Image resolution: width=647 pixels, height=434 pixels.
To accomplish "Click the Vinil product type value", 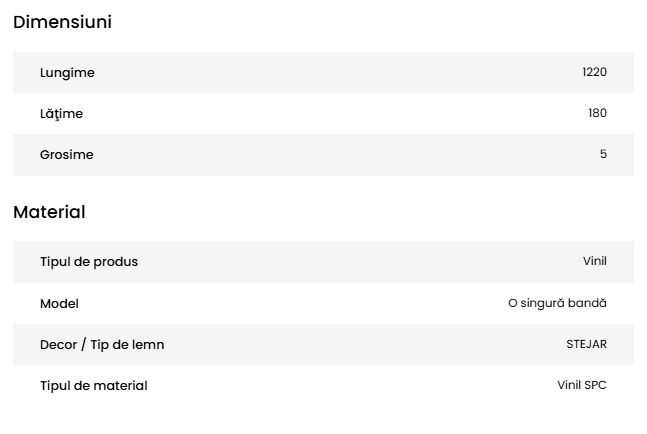I will [594, 261].
